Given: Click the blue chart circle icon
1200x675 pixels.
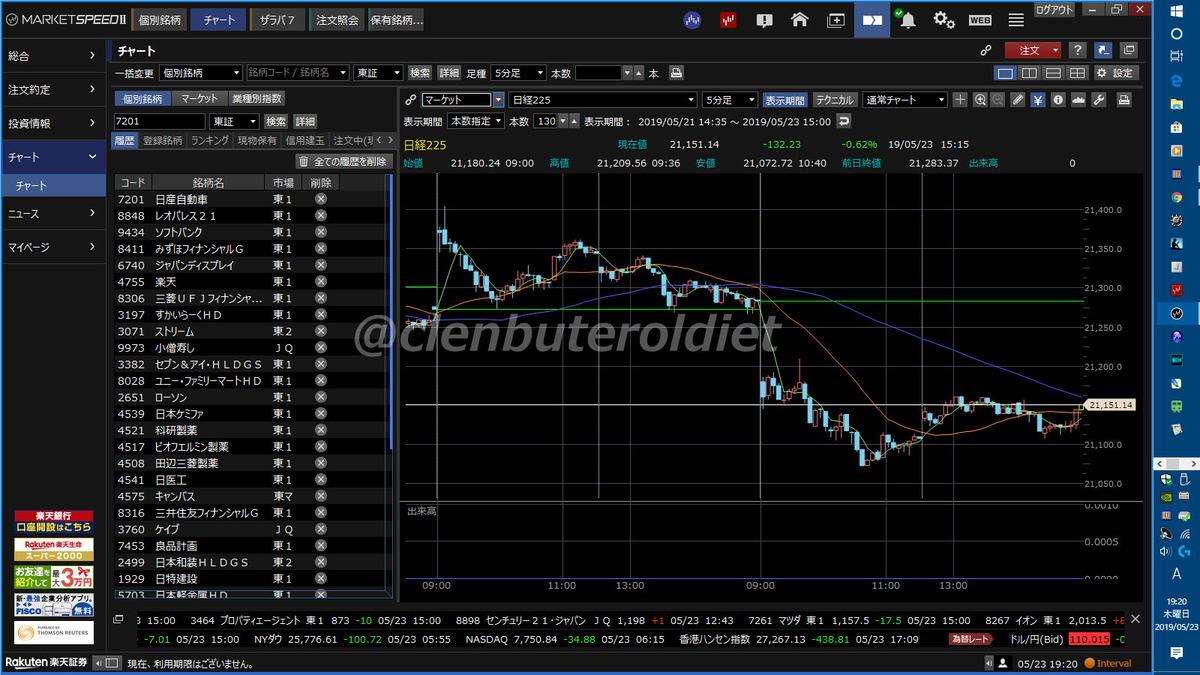Looking at the screenshot, I should point(691,19).
